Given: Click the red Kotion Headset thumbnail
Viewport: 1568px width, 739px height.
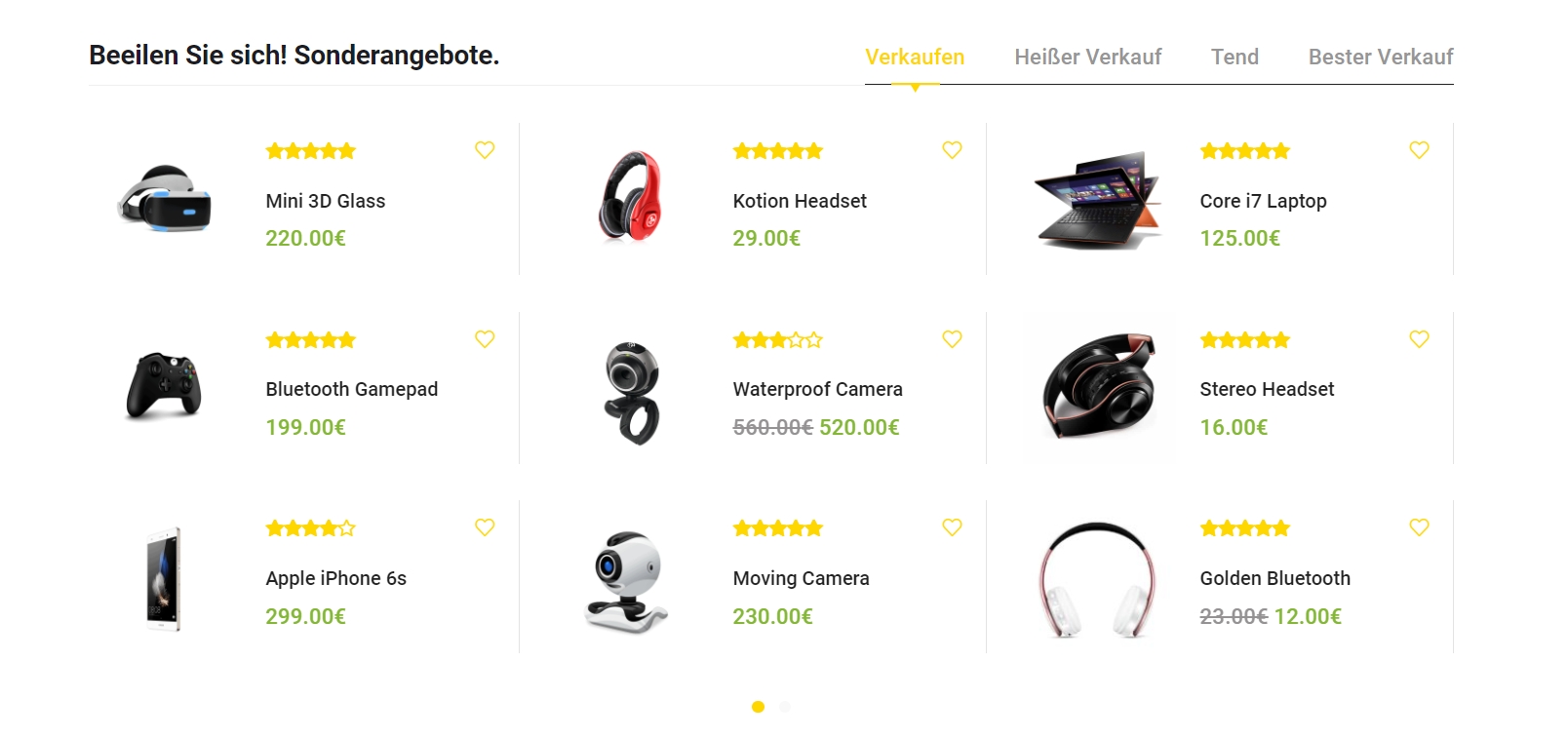Looking at the screenshot, I should [x=631, y=196].
